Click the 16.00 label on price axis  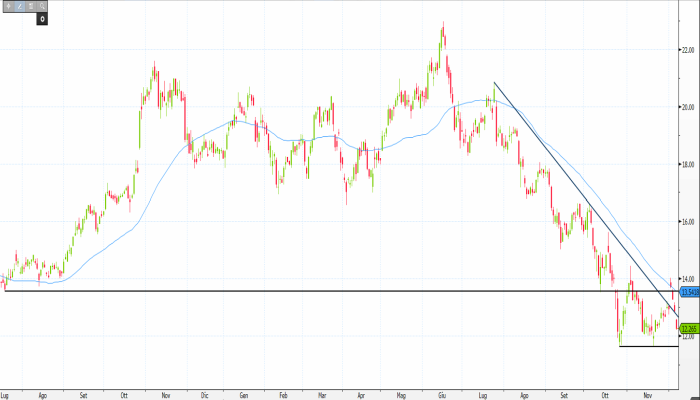point(688,221)
